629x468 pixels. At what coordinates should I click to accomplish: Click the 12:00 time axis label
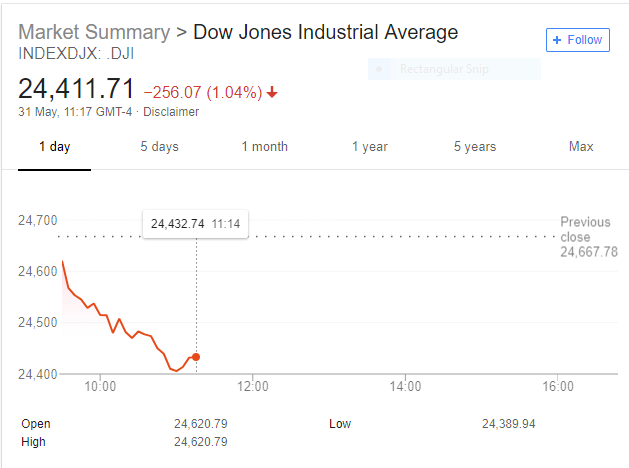click(253, 386)
